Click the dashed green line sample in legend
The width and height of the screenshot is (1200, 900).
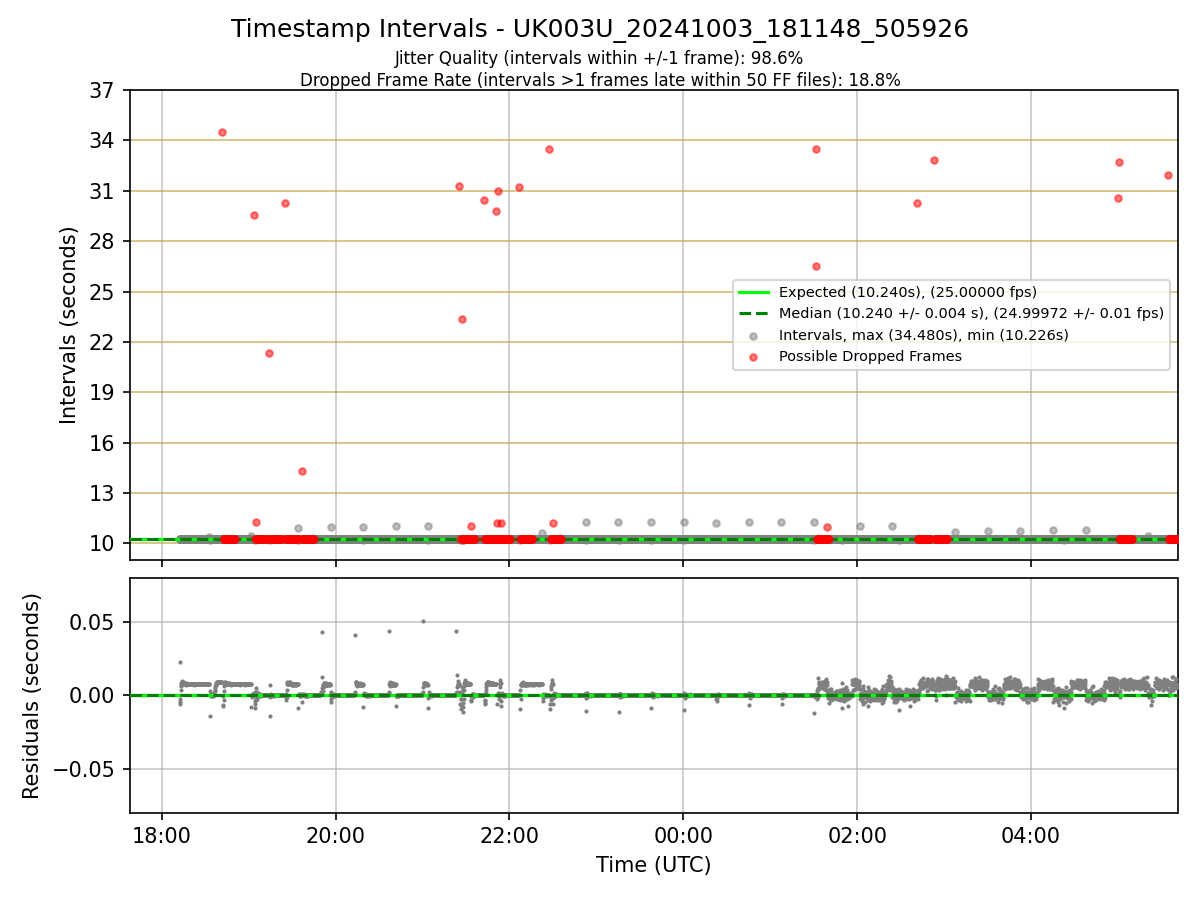coord(754,314)
